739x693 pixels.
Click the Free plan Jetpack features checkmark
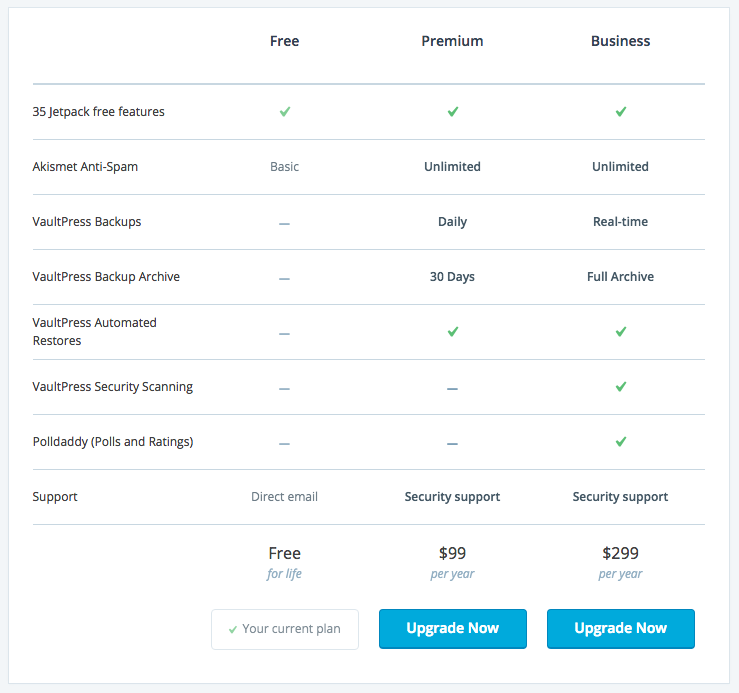[x=285, y=112]
